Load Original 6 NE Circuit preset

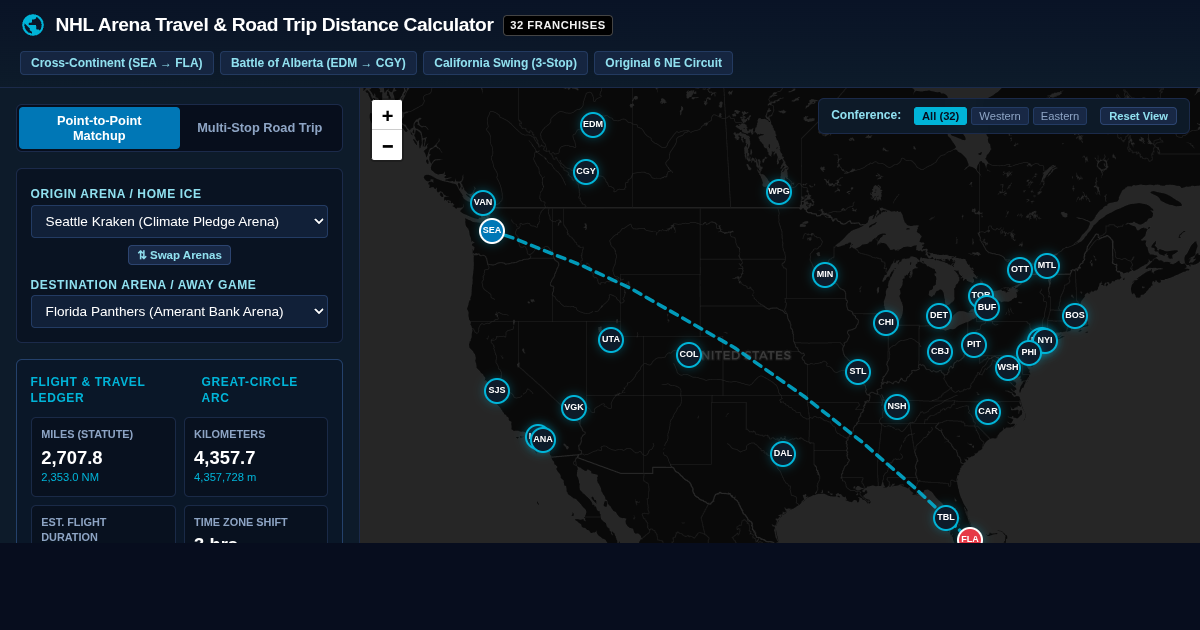click(663, 63)
